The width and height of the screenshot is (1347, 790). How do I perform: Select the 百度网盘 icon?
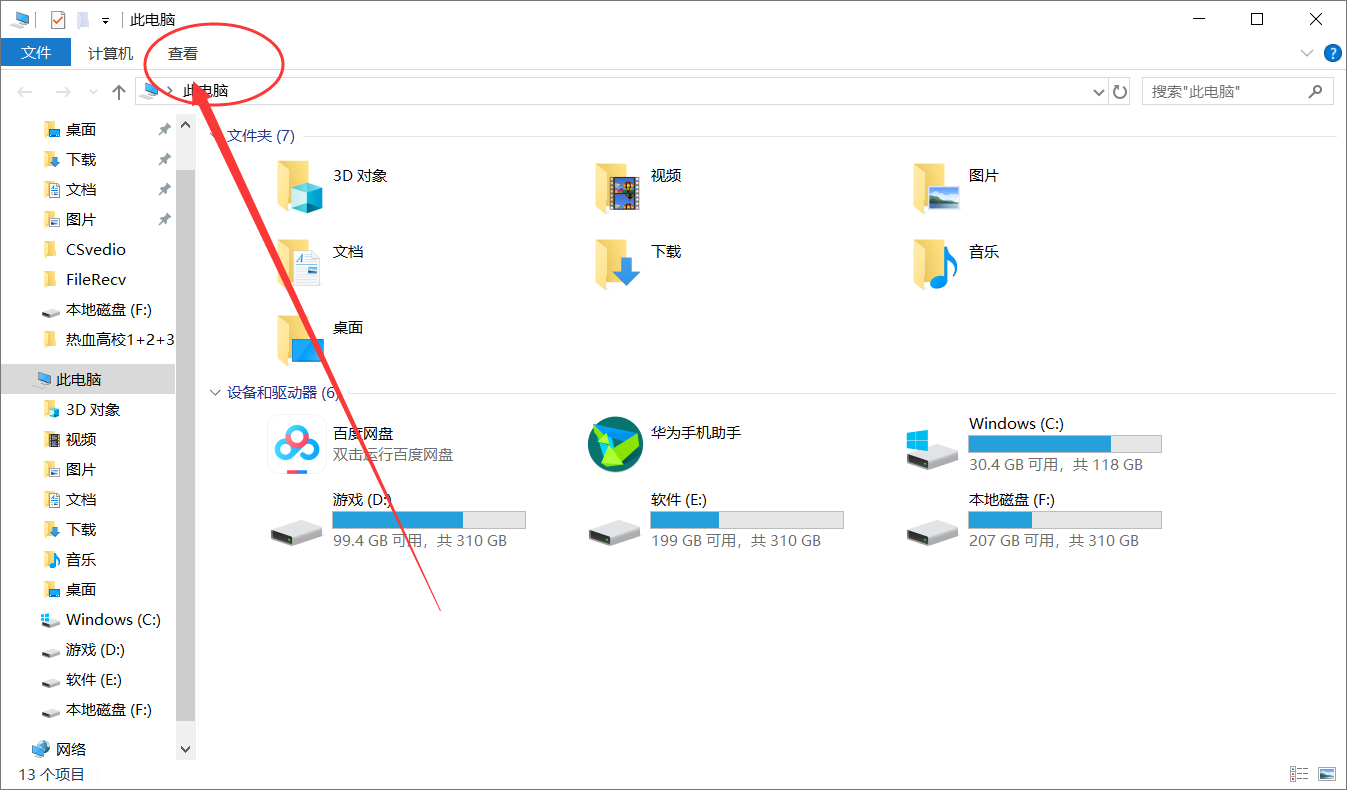pyautogui.click(x=295, y=444)
